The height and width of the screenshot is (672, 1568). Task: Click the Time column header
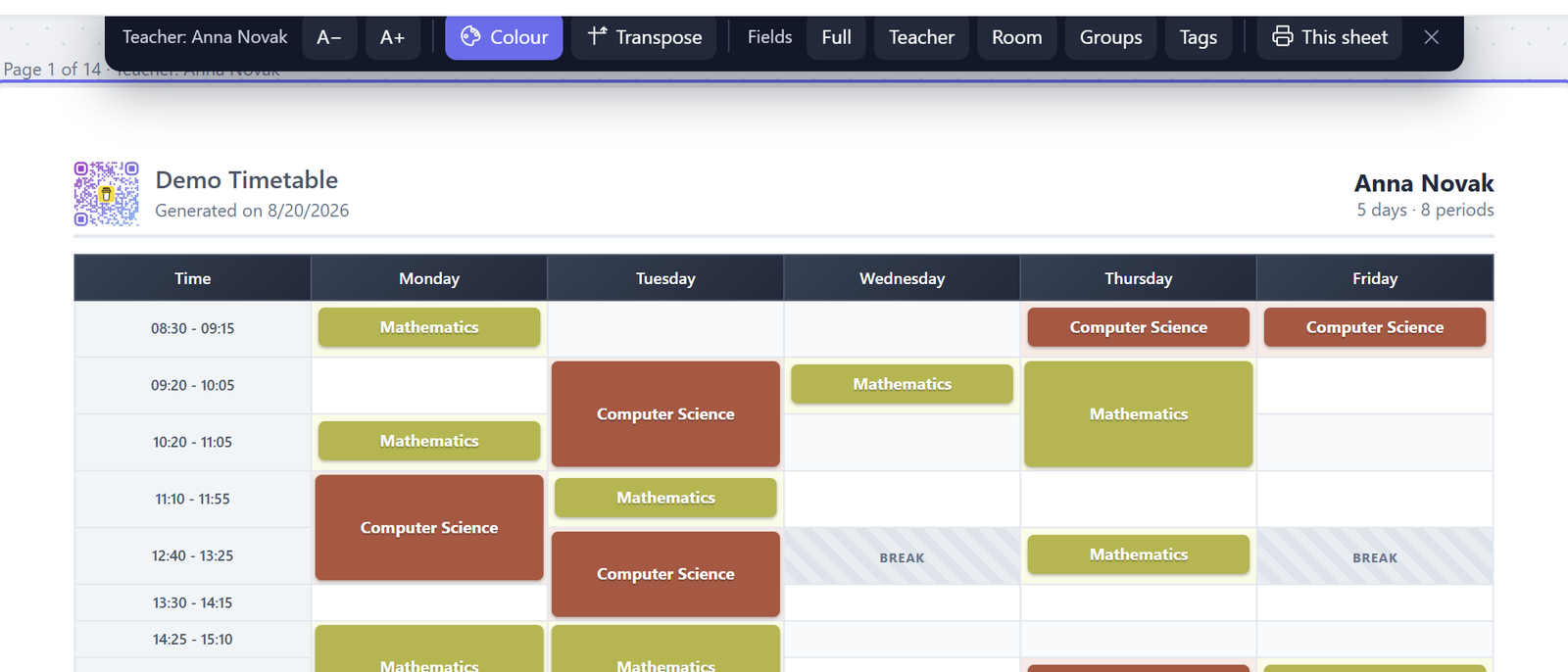(x=192, y=278)
